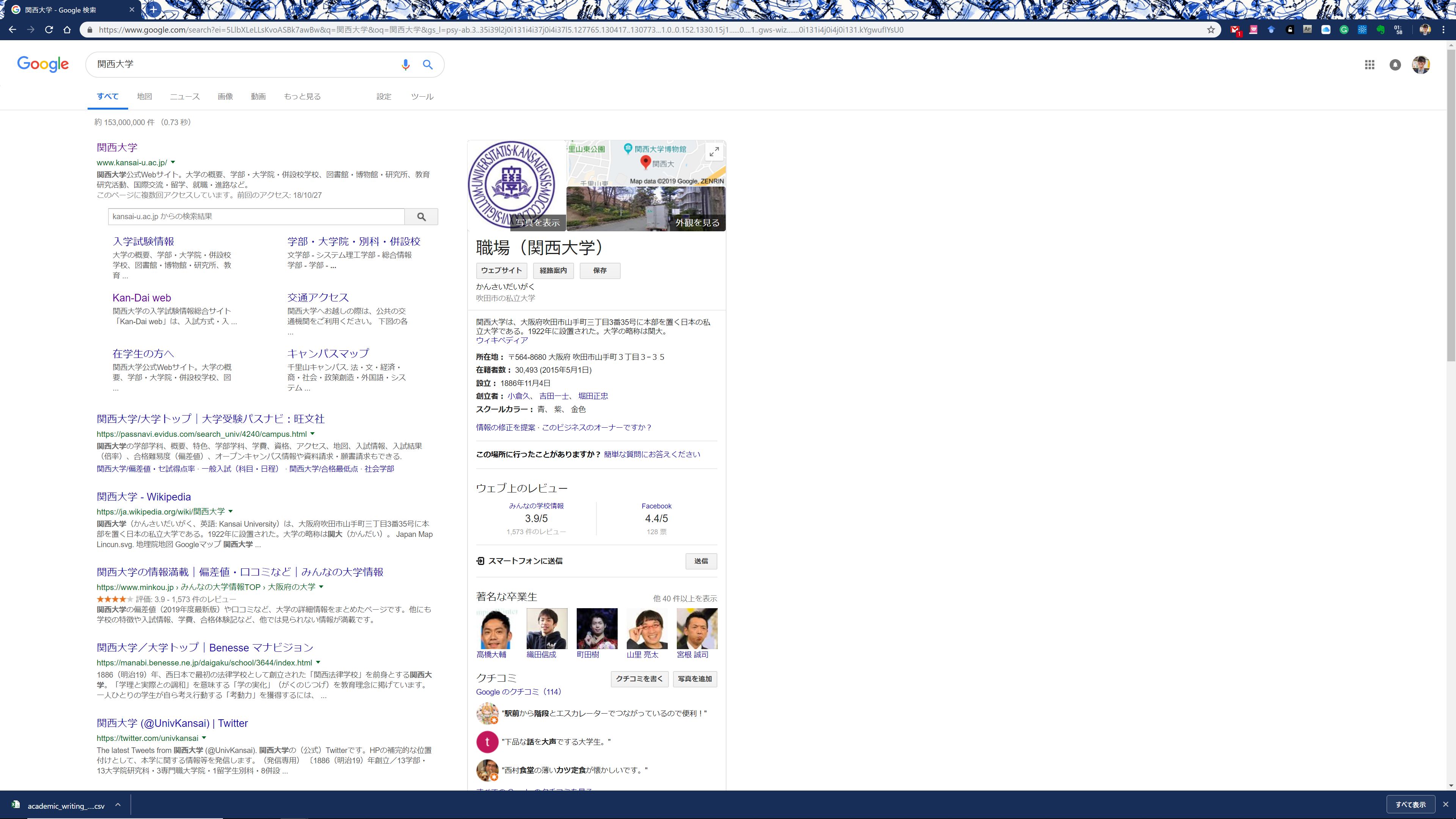
Task: Click the blue Google search magnifier icon
Action: click(x=428, y=64)
